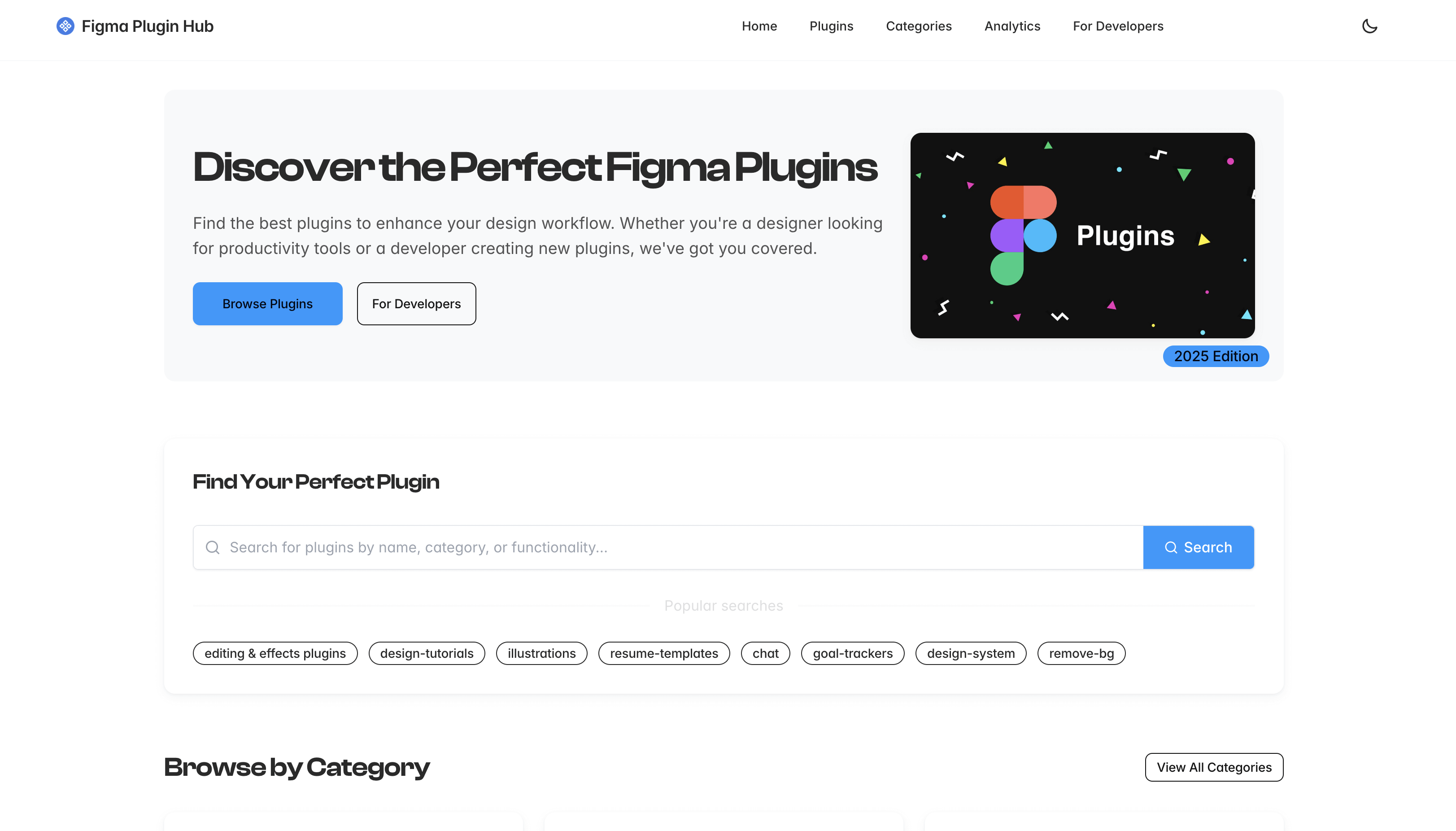Viewport: 1456px width, 831px height.
Task: Open the Categories navigation item
Action: [919, 26]
